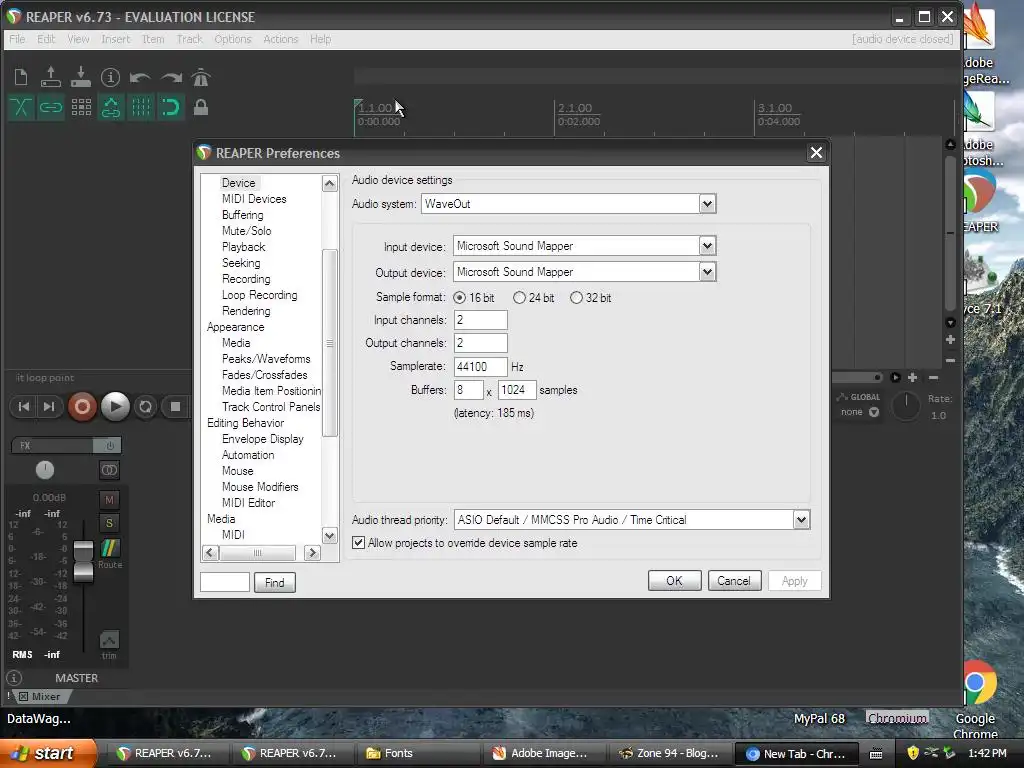Click the red Record button
Viewport: 1024px width, 768px height.
82,407
